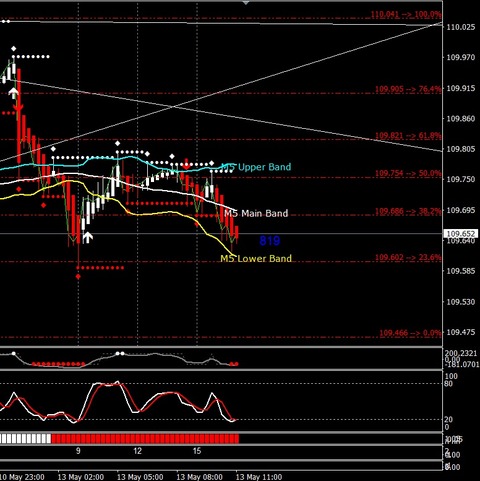Viewport: 480px width, 481px height.
Task: Click the 110.025 price axis value
Action: point(461,27)
